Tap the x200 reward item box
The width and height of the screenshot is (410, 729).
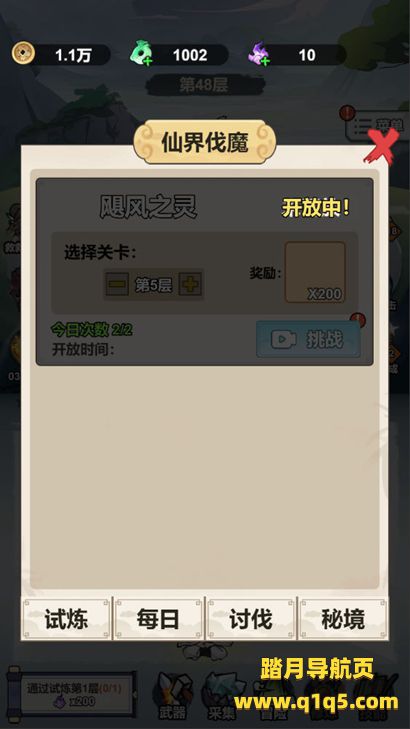315,272
